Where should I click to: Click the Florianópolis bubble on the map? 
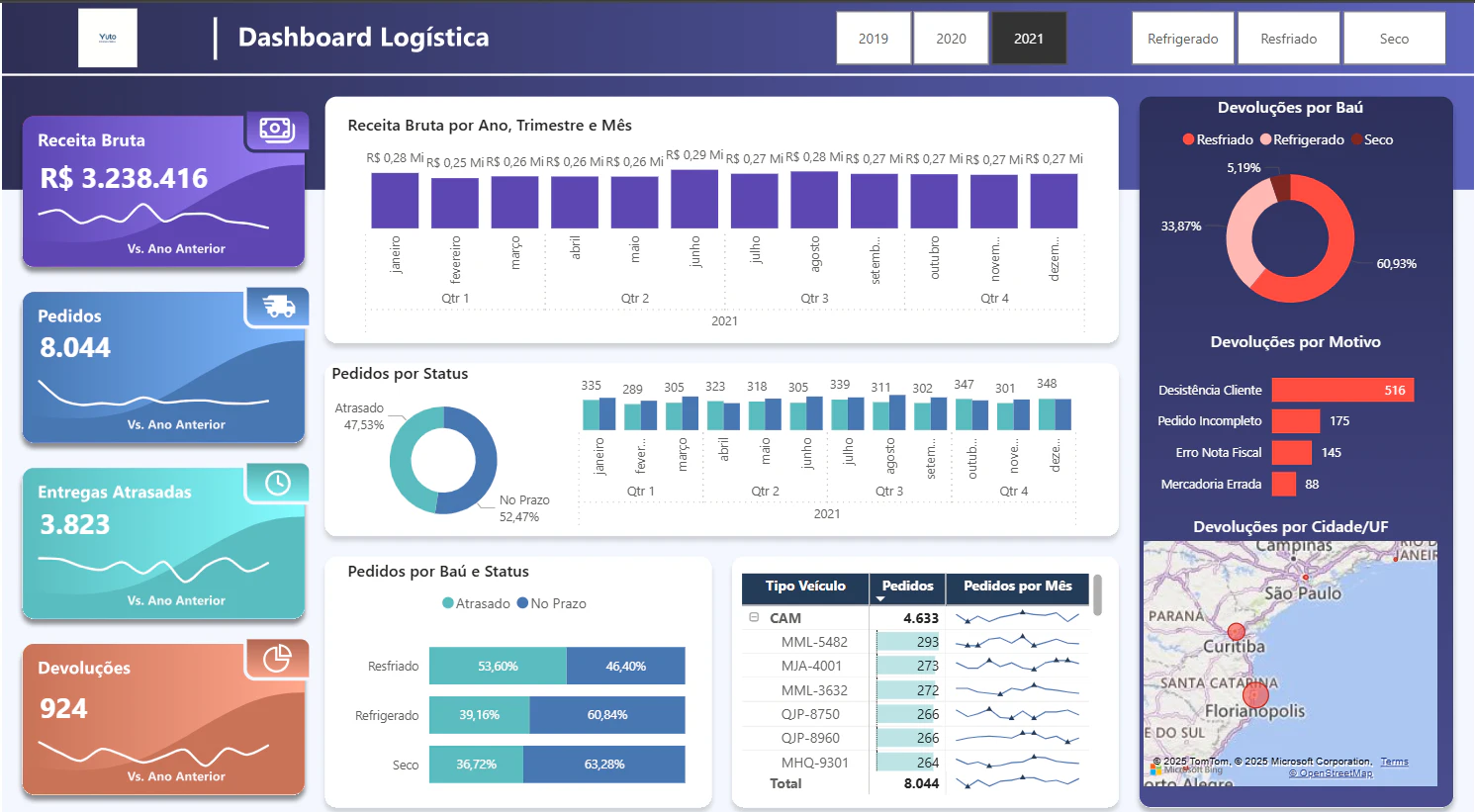pyautogui.click(x=1255, y=695)
